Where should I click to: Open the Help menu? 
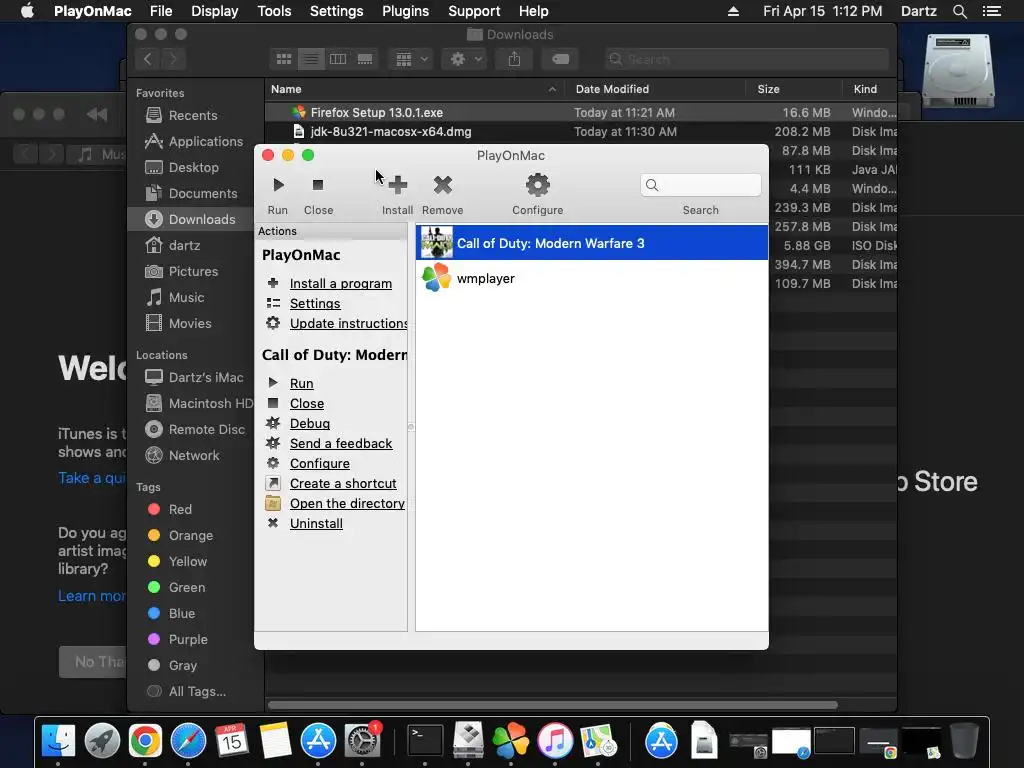(534, 11)
